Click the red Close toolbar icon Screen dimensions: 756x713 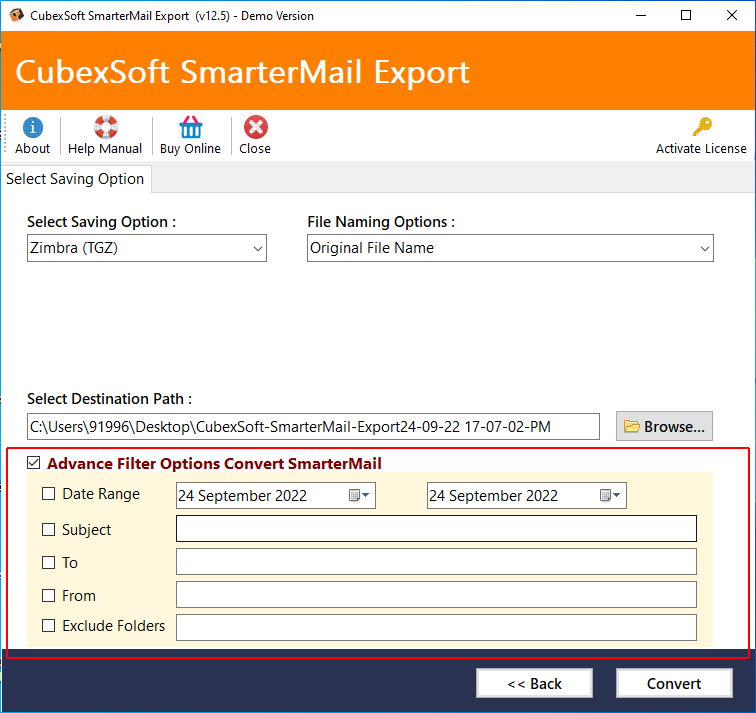click(256, 127)
